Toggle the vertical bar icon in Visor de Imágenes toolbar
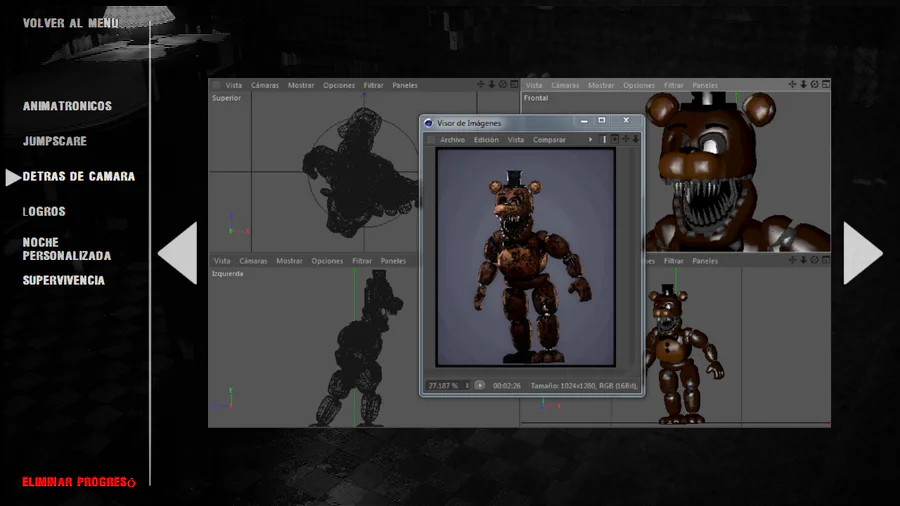 (603, 139)
